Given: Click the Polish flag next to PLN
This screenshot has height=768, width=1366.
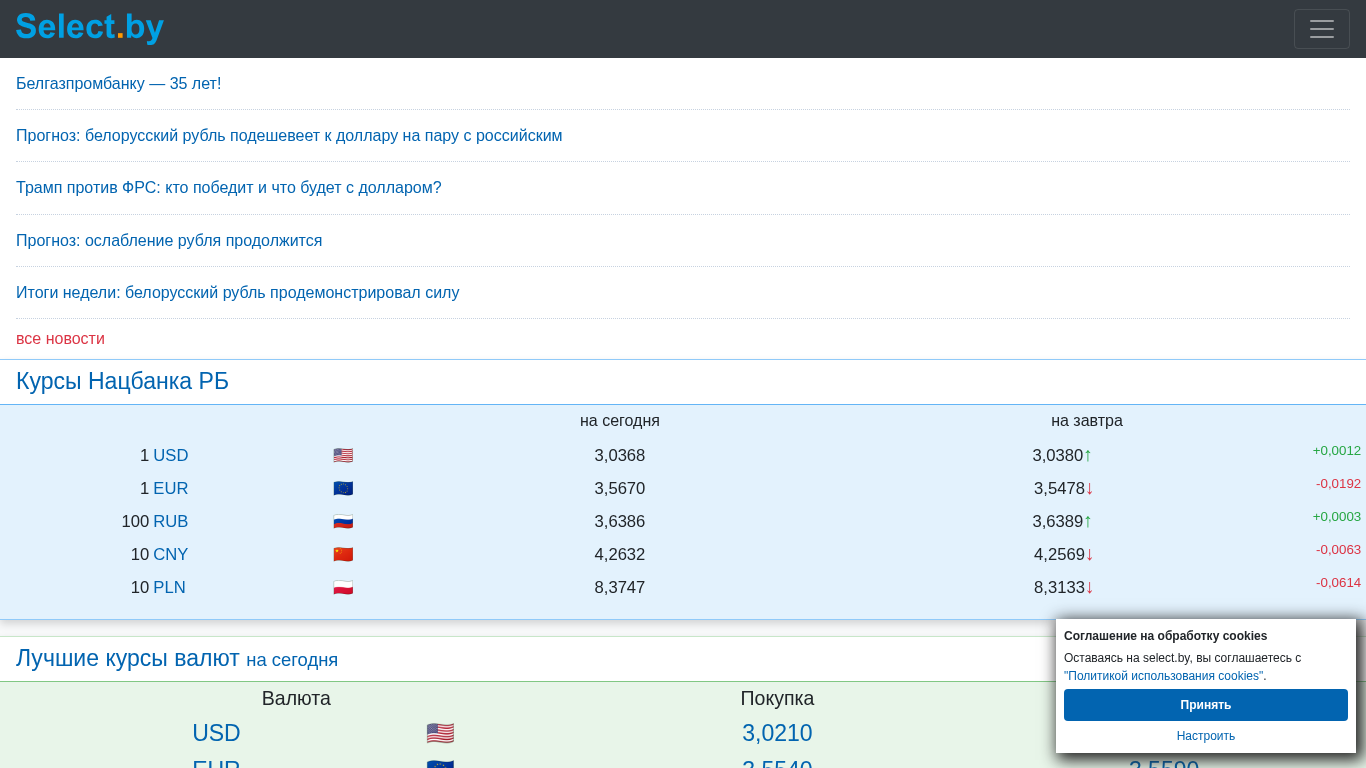Looking at the screenshot, I should 343,588.
